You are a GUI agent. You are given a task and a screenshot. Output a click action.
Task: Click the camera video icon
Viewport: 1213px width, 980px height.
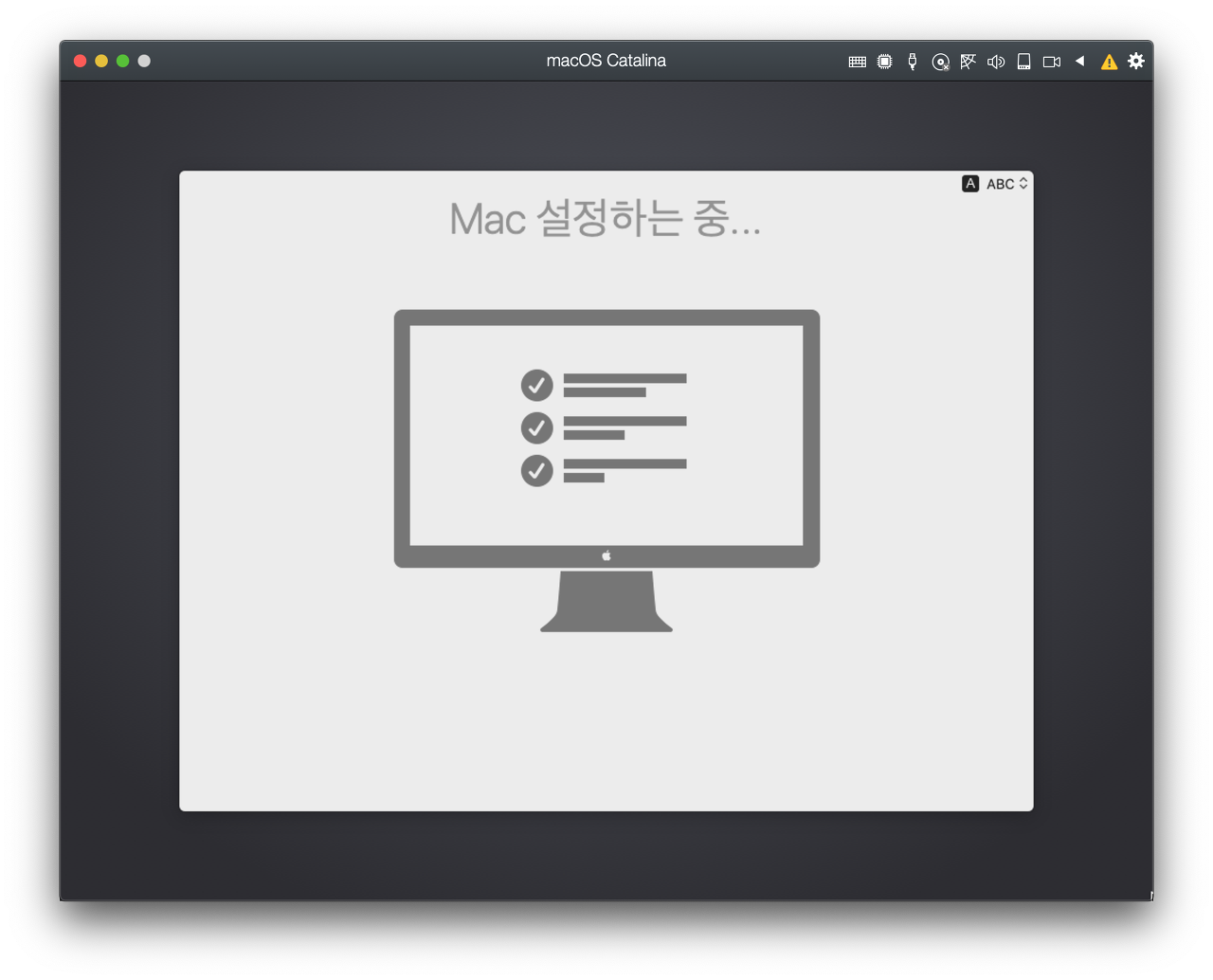[1052, 62]
